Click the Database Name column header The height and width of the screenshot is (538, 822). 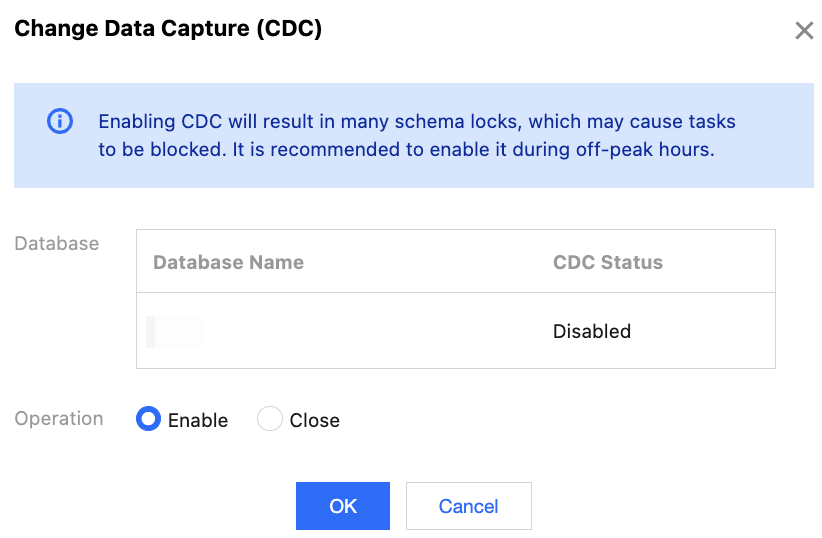click(x=228, y=263)
